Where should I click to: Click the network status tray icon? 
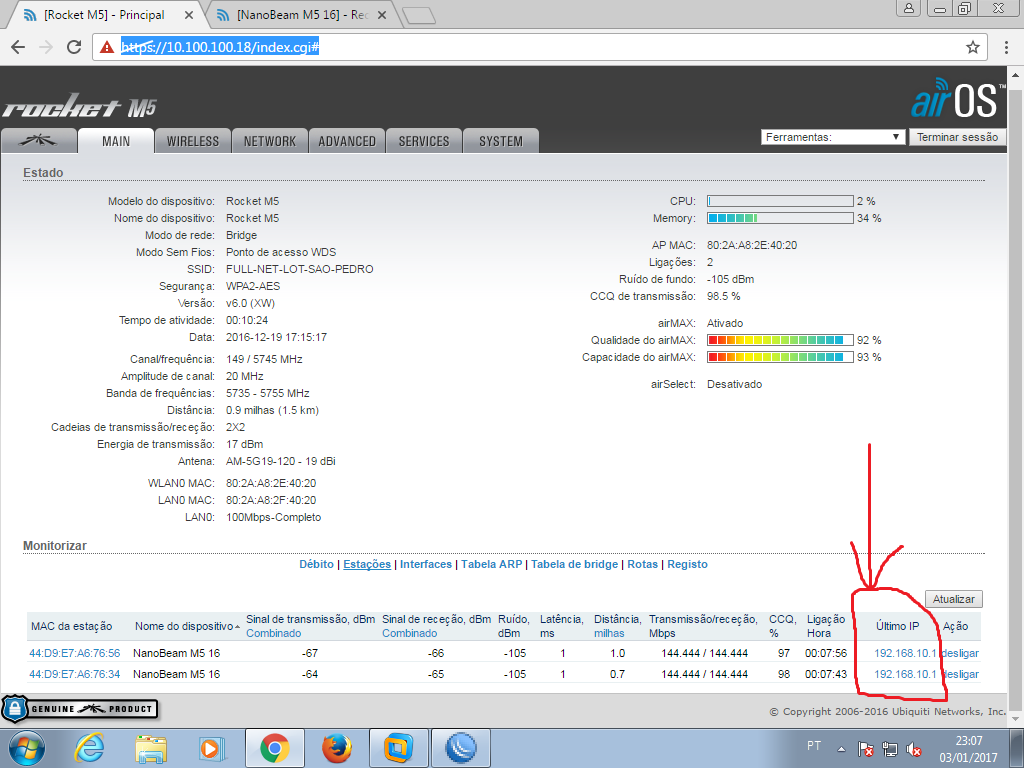coord(889,749)
